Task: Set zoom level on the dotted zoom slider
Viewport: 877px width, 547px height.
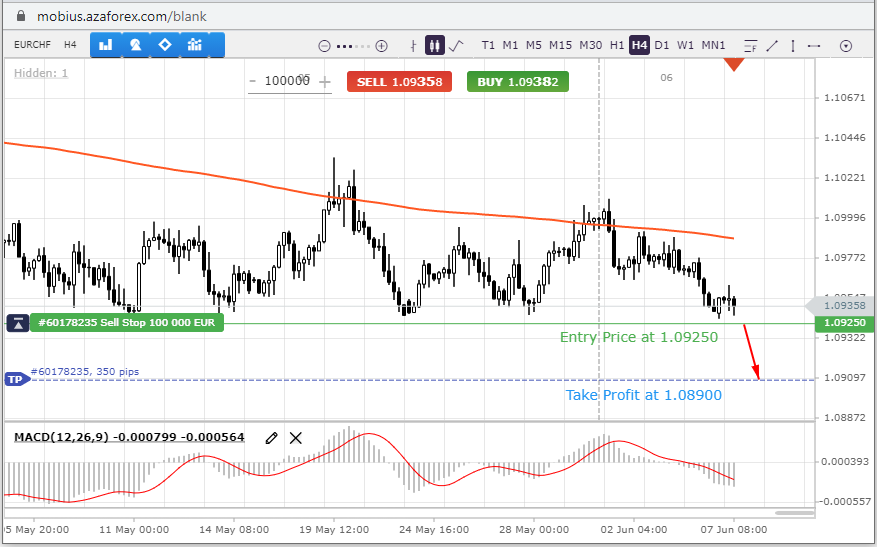Action: click(353, 46)
